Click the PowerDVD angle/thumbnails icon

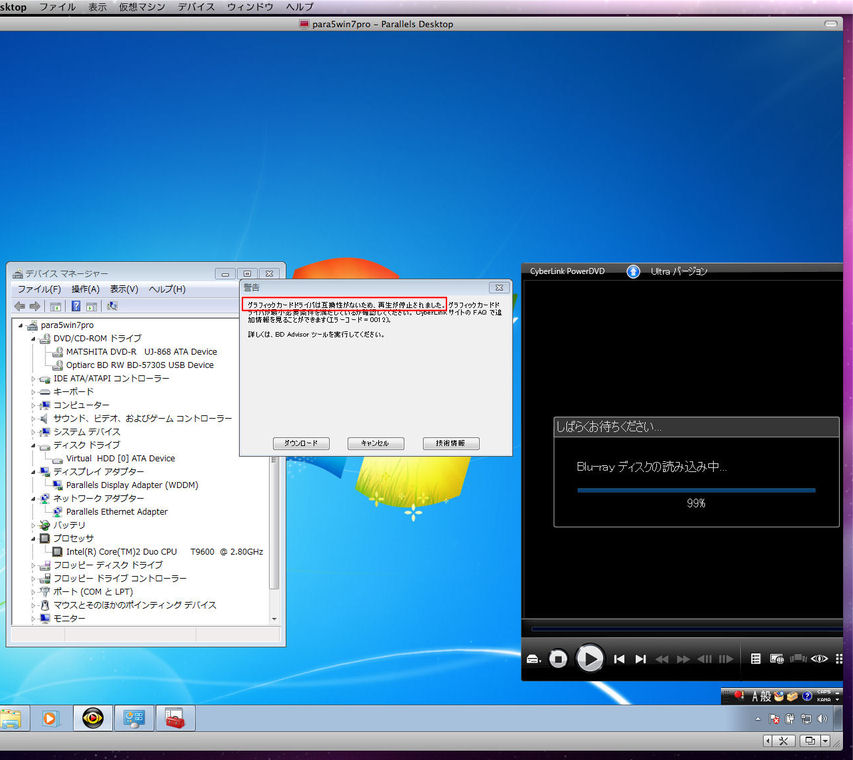(x=798, y=659)
